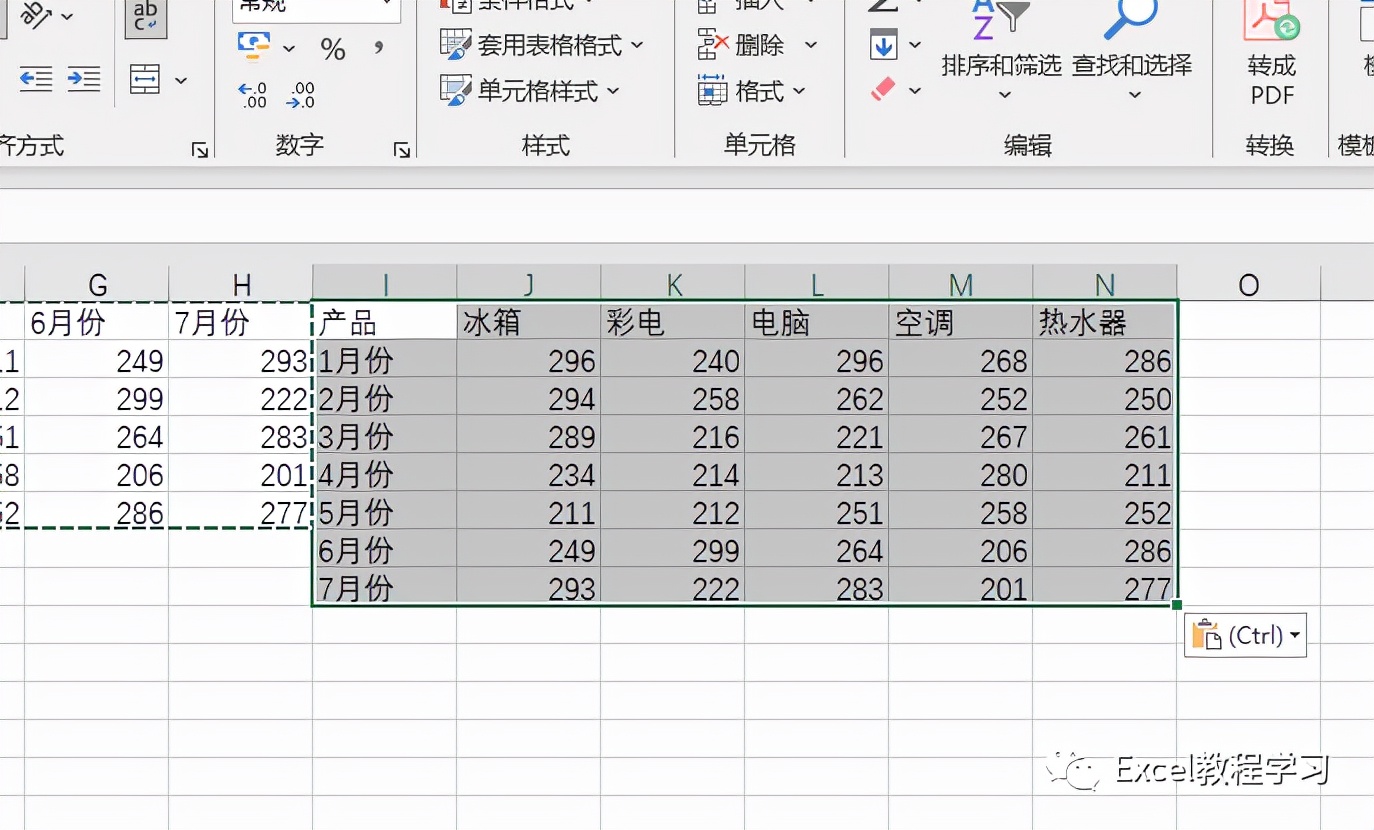Expand the fill dropdown arrow

(x=915, y=45)
